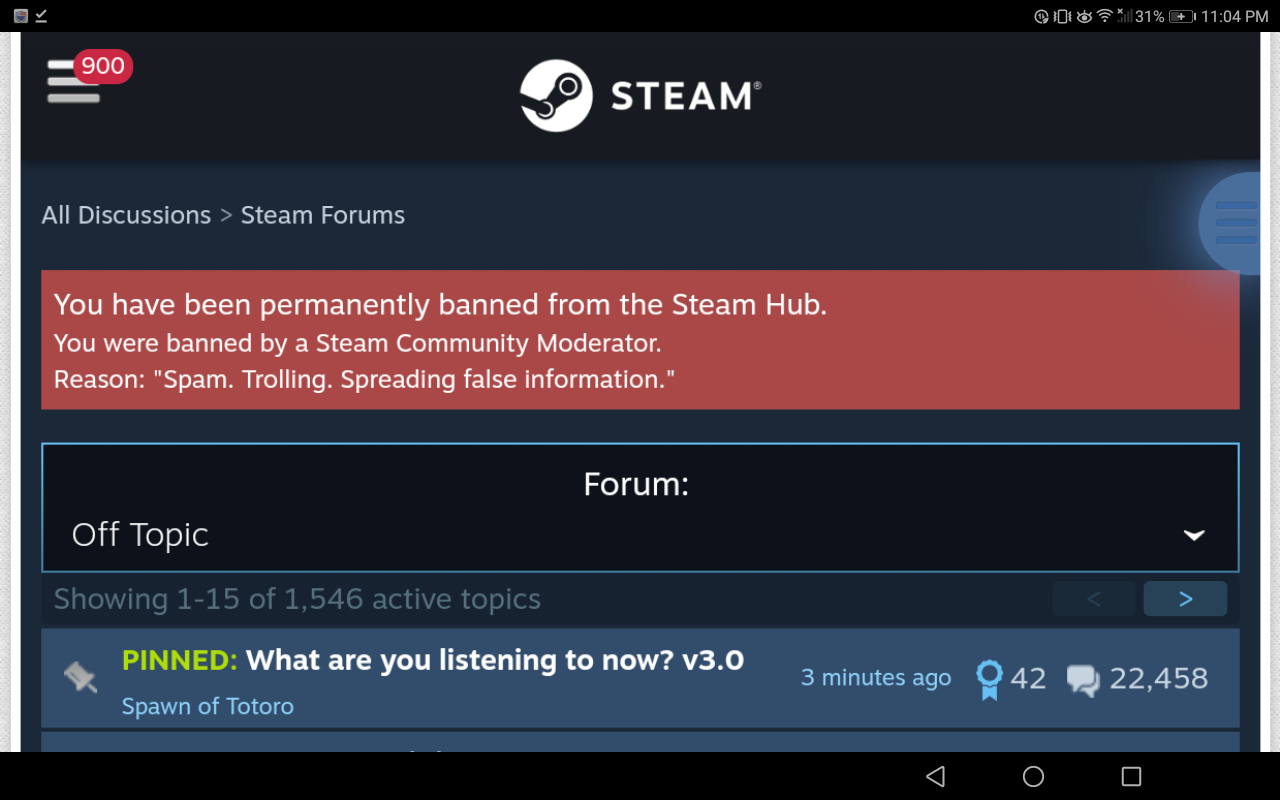The height and width of the screenshot is (800, 1280).
Task: Tap the Steam logo icon
Action: coord(556,96)
